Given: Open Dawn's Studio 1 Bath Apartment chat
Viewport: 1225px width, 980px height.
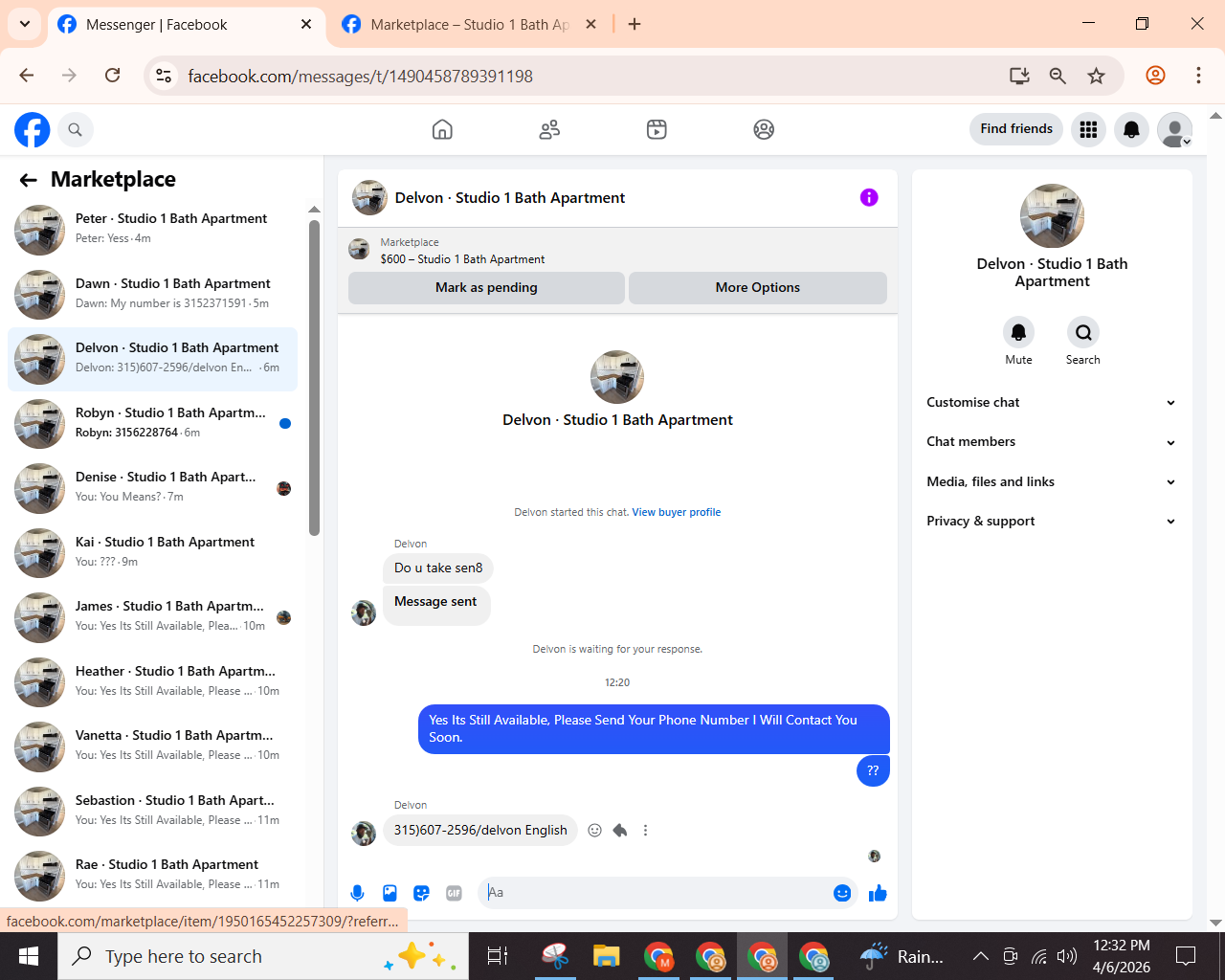Looking at the screenshot, I should click(153, 295).
